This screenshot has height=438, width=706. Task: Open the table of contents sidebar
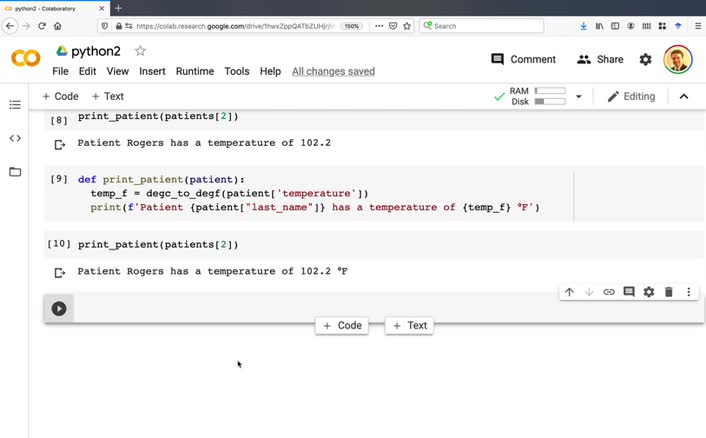15,105
